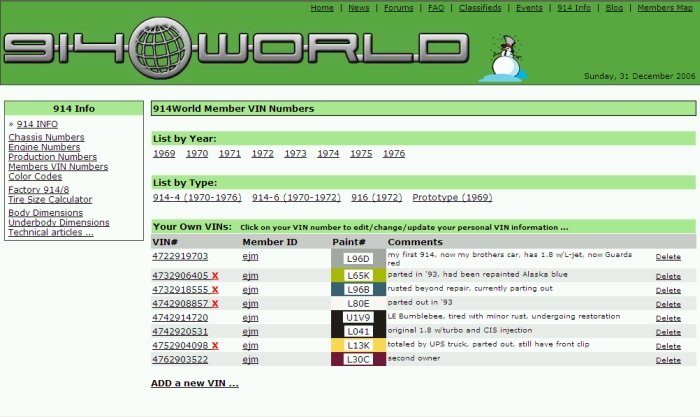Open Events in top navigation
The width and height of the screenshot is (700, 417).
[529, 8]
